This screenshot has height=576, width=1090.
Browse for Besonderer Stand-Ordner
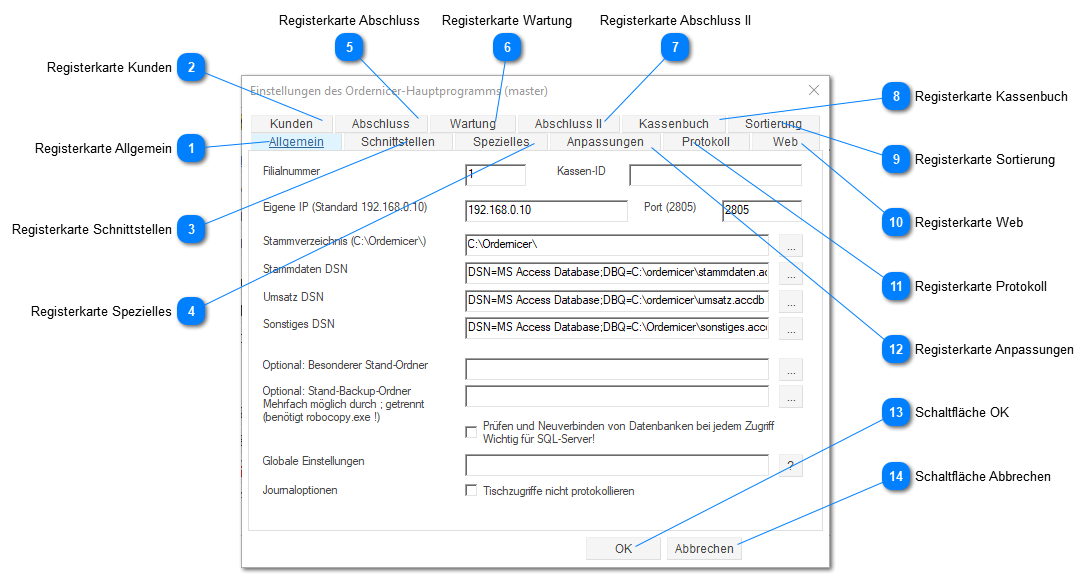point(790,369)
